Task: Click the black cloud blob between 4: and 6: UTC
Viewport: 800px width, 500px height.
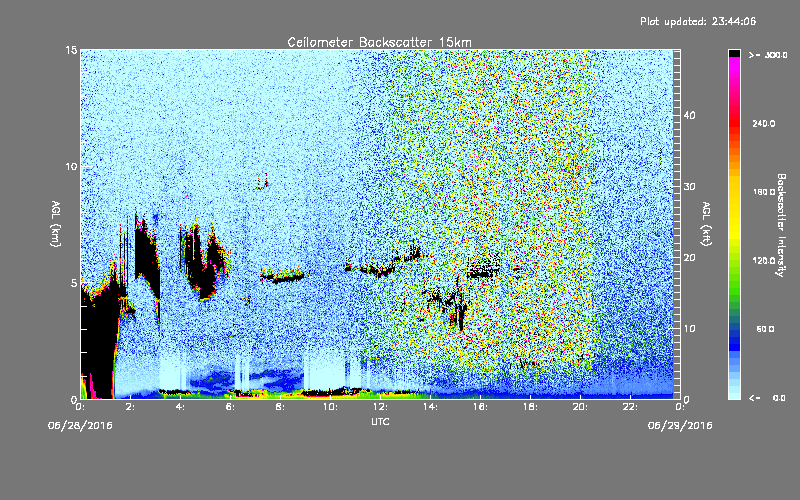Action: 205,265
